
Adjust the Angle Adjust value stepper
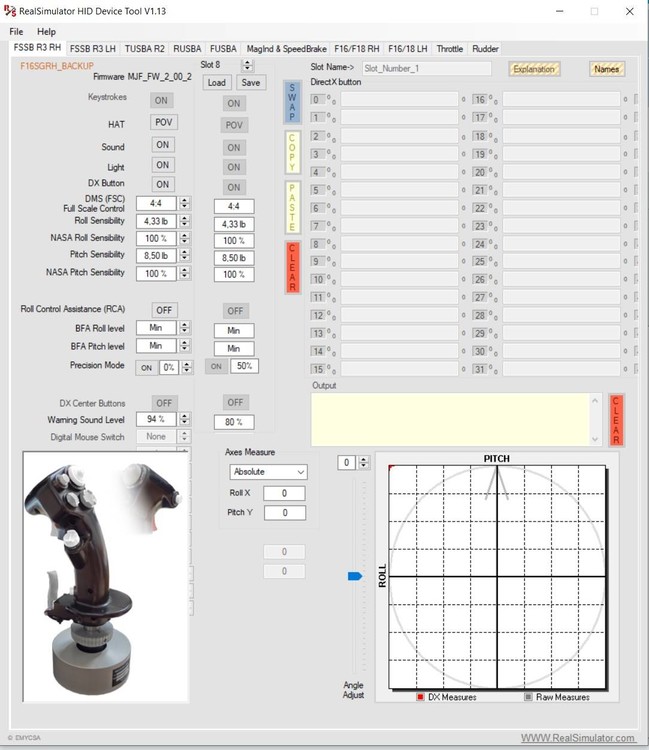coord(364,463)
